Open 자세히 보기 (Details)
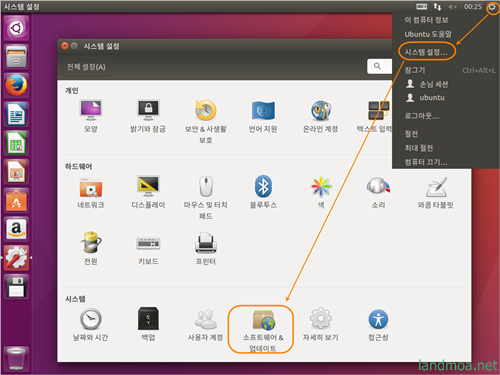The image size is (500, 375). [321, 324]
